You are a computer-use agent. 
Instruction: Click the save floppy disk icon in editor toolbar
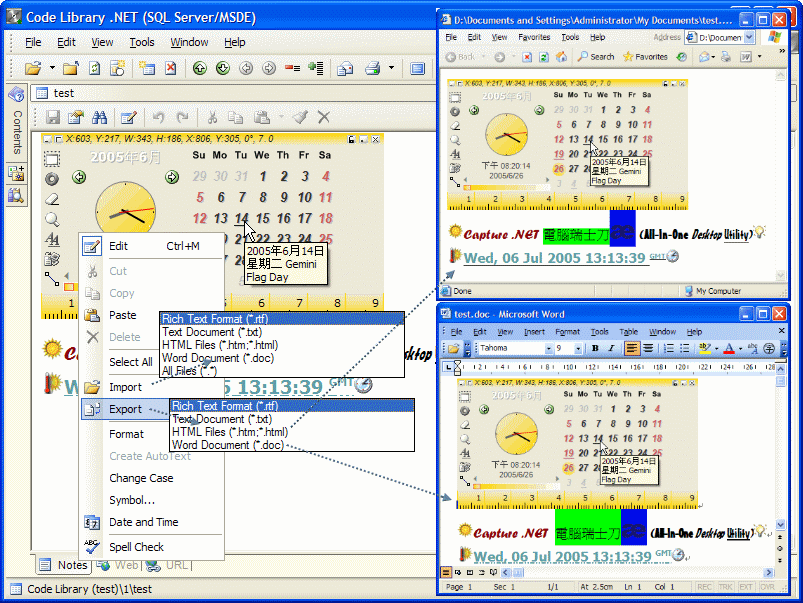point(53,117)
